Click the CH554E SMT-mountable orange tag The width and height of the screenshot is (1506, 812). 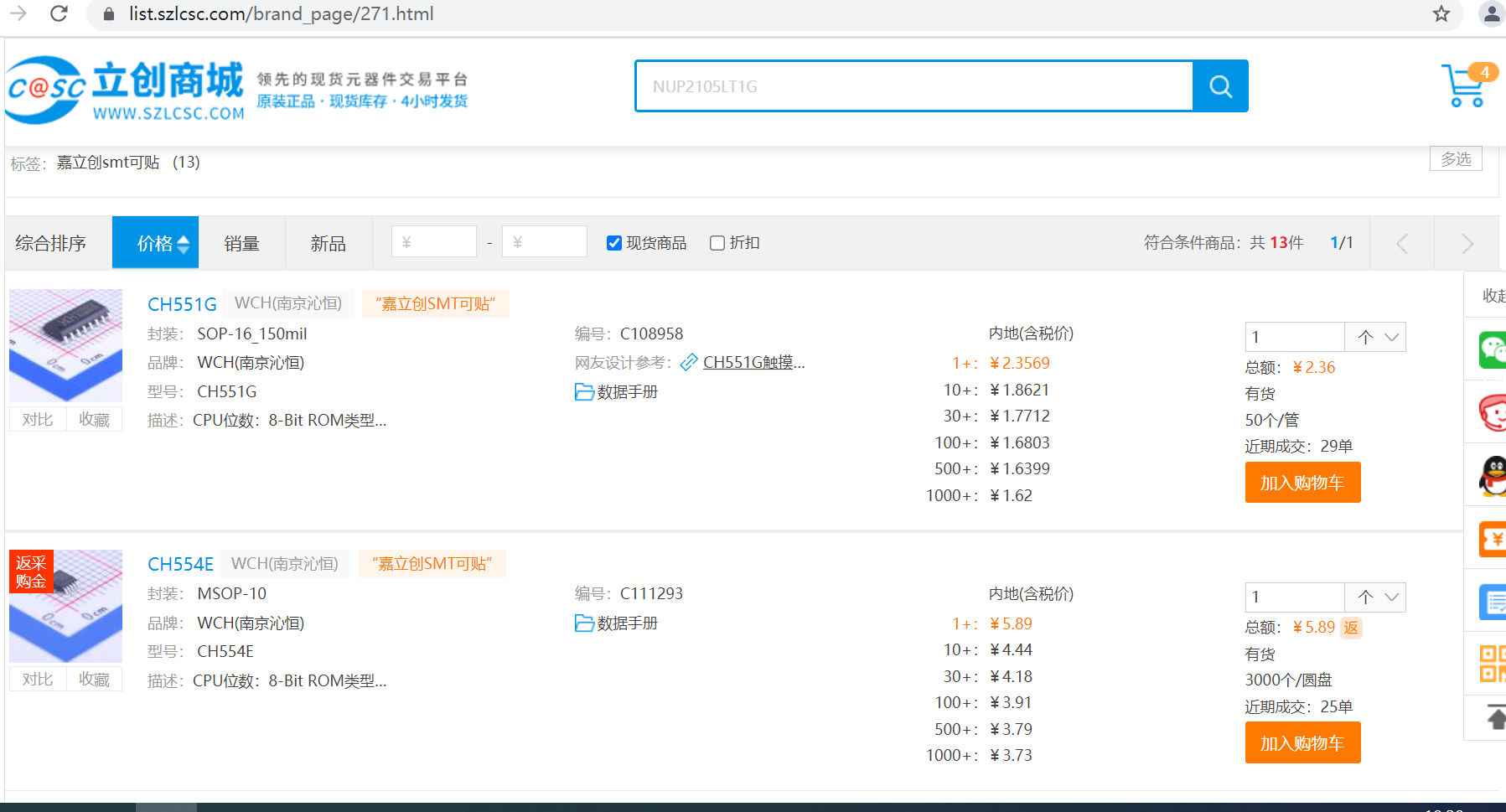pos(432,563)
